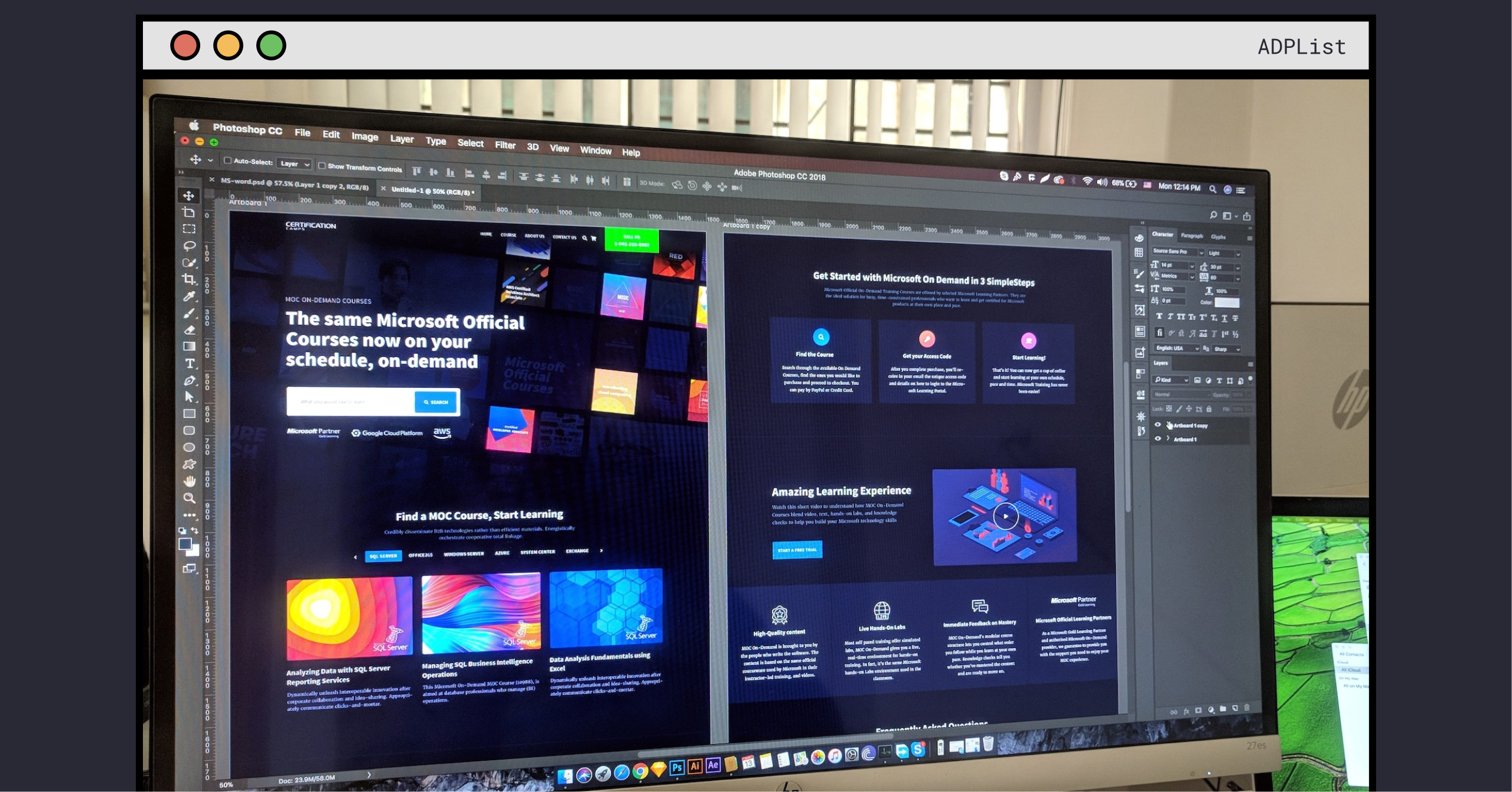Toggle the layer filter on/off switch
Screen dimensions: 1512x792
[x=1250, y=379]
